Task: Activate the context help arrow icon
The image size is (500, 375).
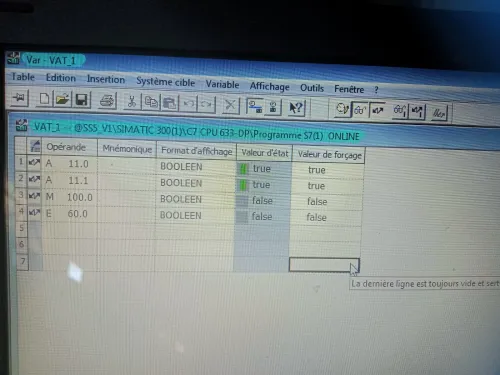Action: 295,108
